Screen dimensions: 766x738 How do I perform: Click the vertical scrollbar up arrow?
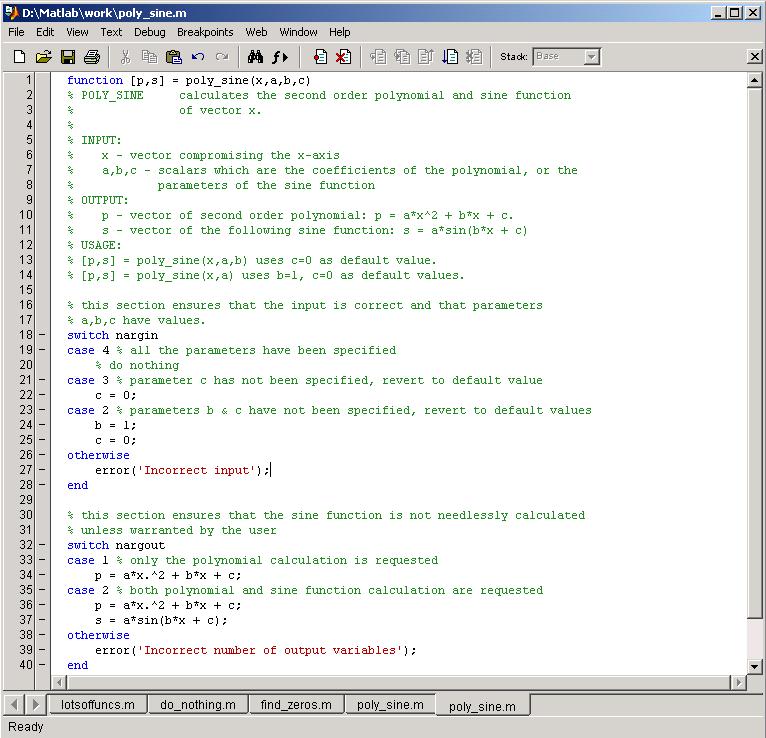754,80
